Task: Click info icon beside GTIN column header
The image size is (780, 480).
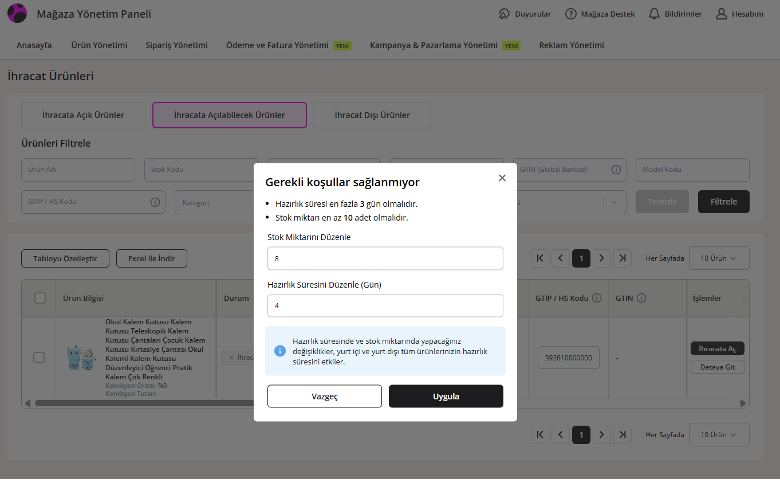Action: point(641,298)
